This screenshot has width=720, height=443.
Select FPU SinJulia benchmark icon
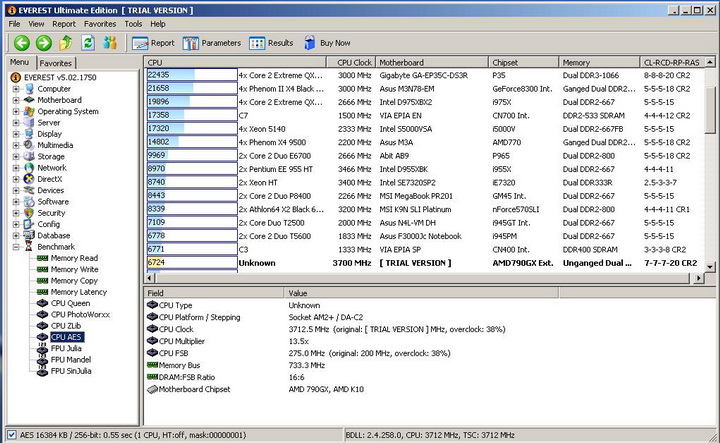point(43,371)
